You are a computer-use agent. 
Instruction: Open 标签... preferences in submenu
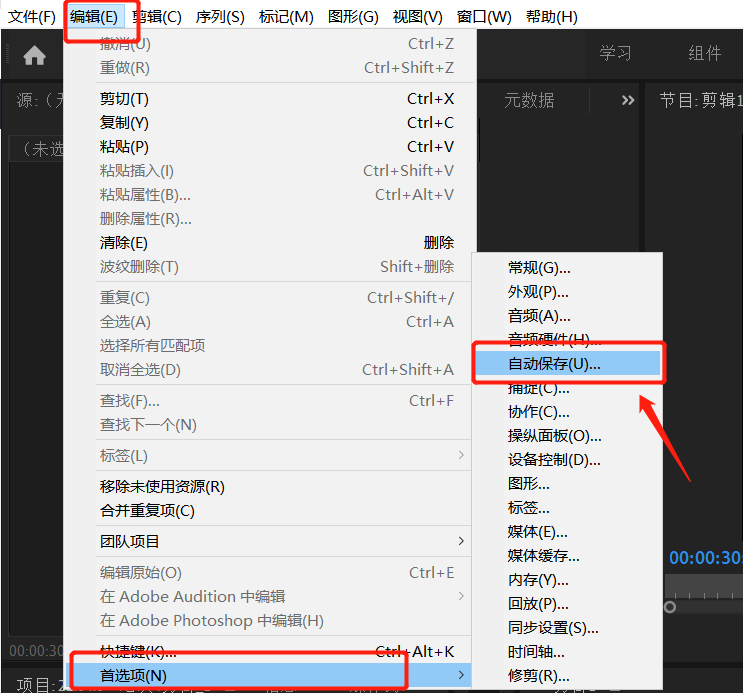[567, 508]
